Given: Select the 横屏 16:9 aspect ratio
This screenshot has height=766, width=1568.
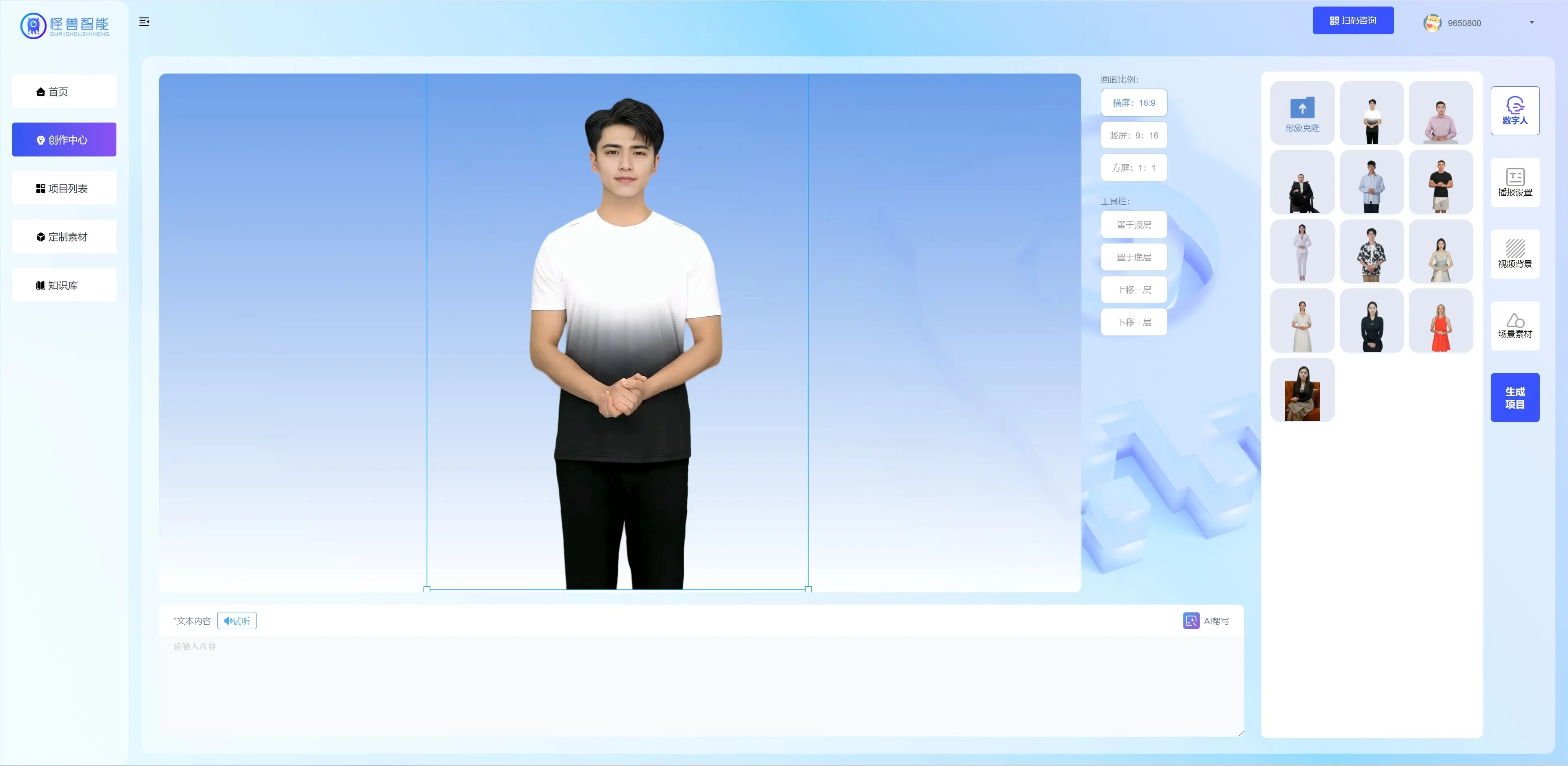Looking at the screenshot, I should [x=1134, y=103].
